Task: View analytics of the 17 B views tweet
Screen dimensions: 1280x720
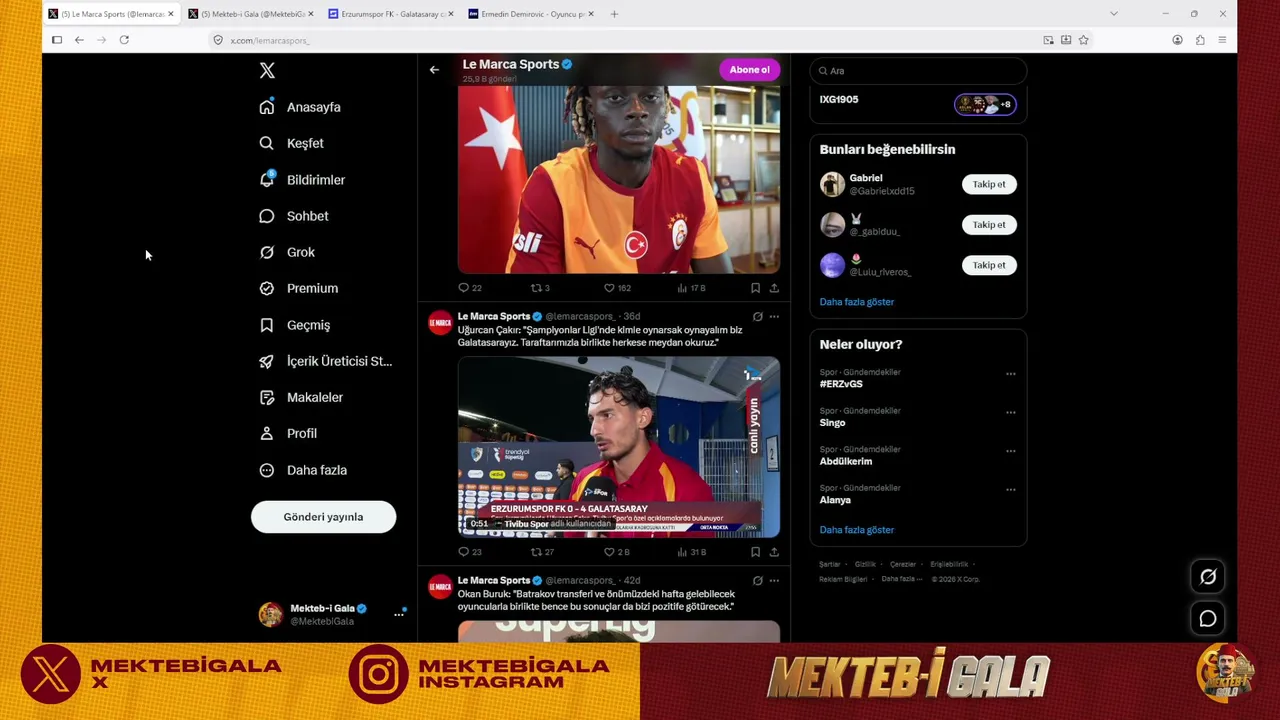Action: point(691,288)
